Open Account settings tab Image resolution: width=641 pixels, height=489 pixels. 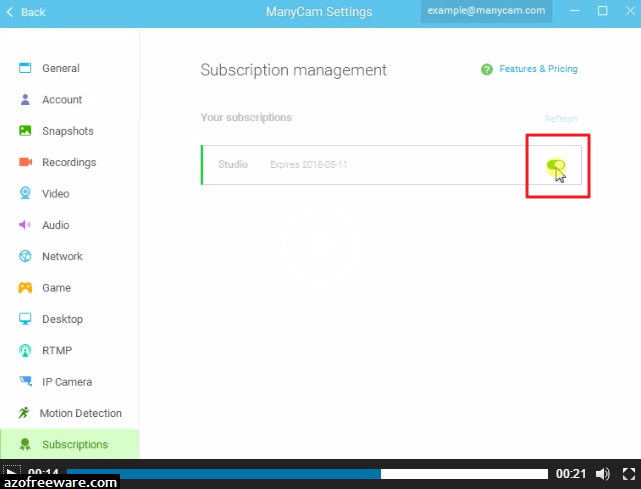tap(69, 99)
